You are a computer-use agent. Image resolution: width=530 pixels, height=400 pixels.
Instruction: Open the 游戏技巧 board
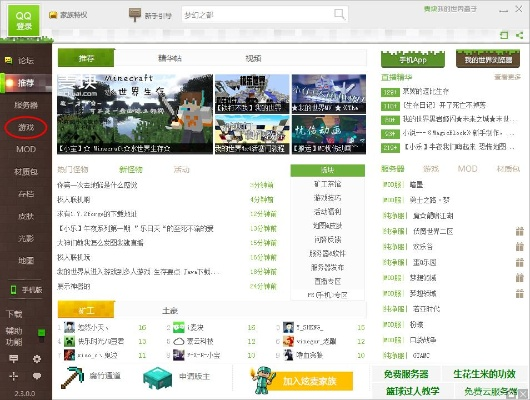[327, 198]
